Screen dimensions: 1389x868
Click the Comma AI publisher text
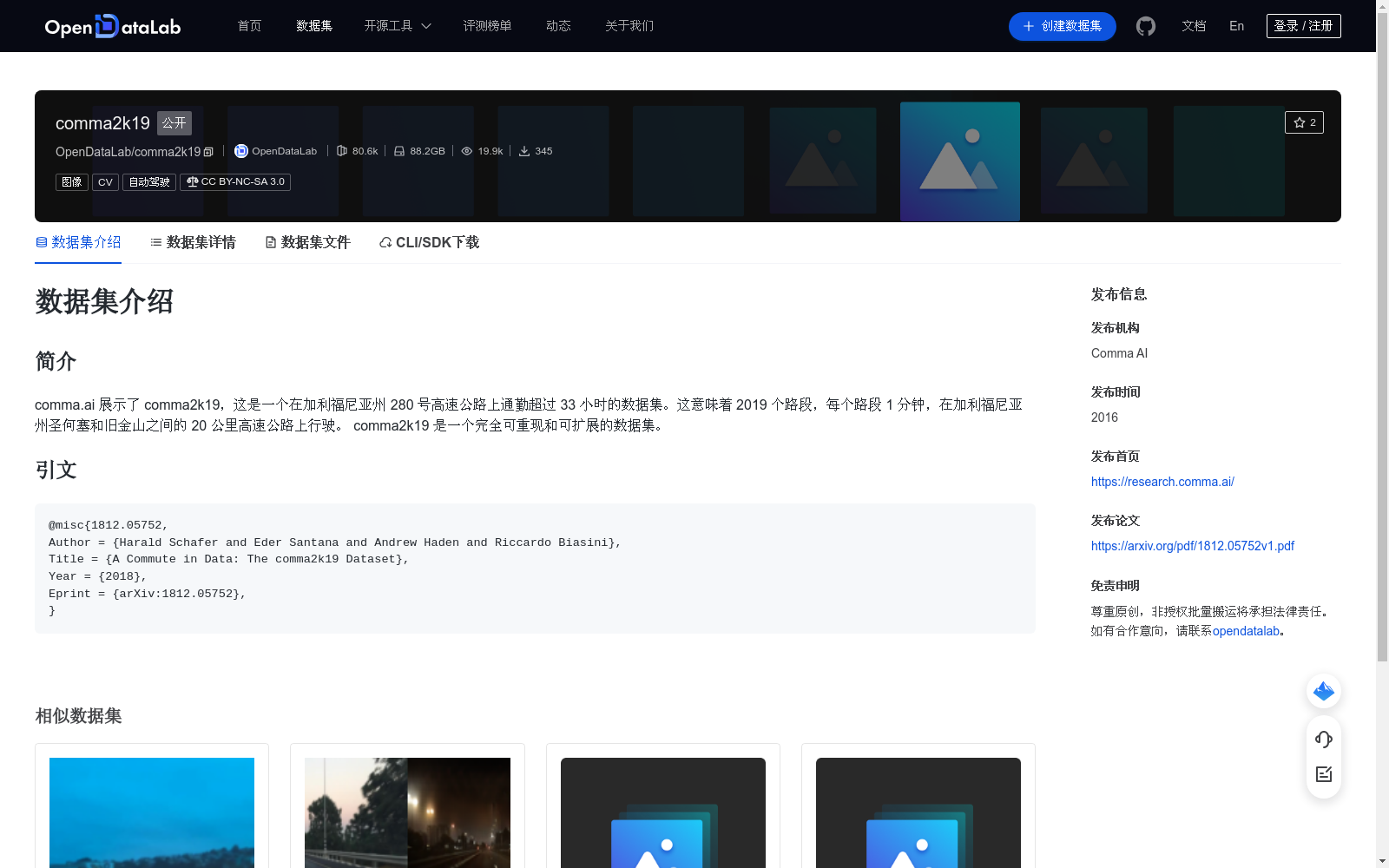(x=1119, y=353)
